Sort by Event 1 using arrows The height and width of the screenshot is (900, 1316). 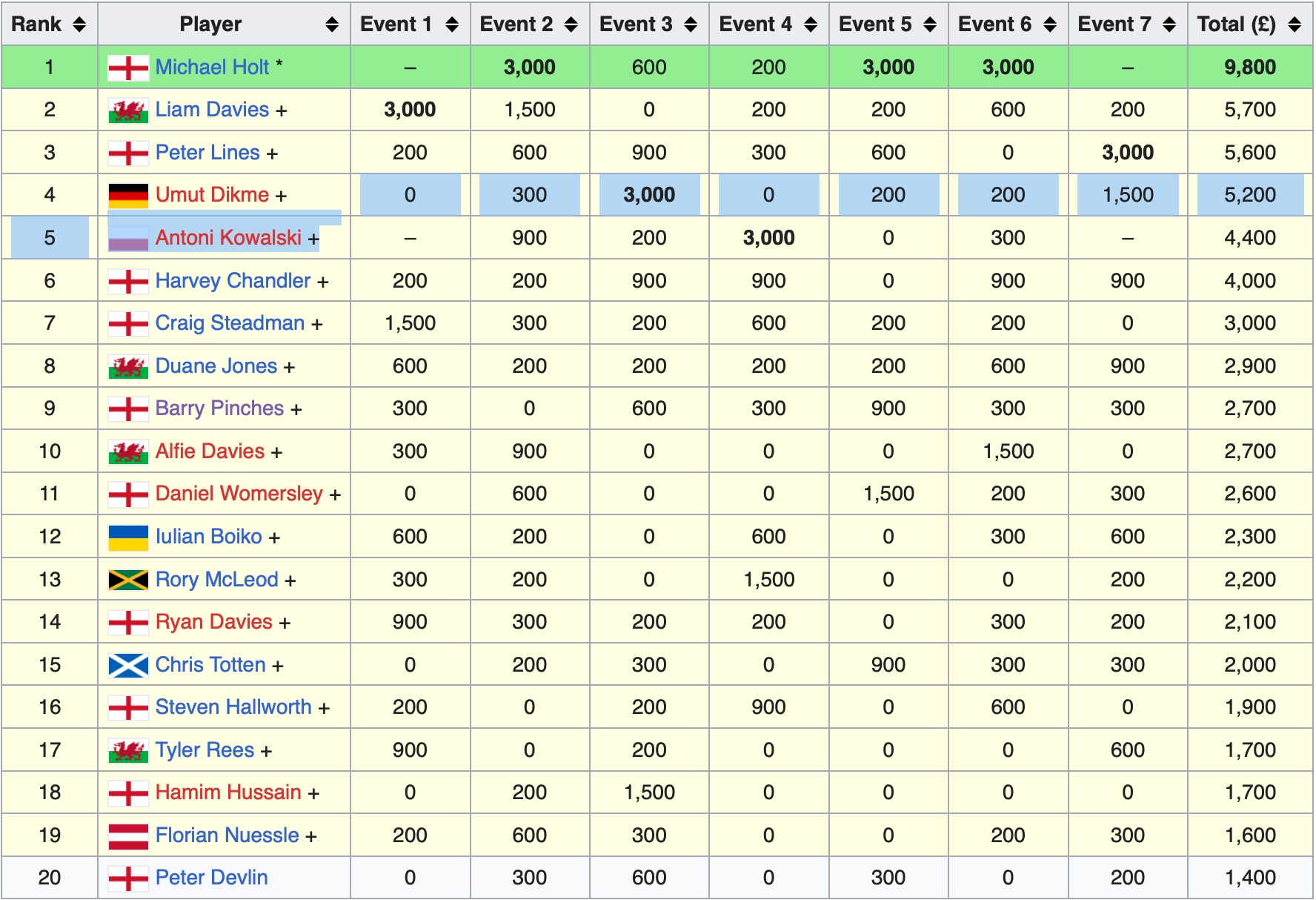tap(452, 24)
